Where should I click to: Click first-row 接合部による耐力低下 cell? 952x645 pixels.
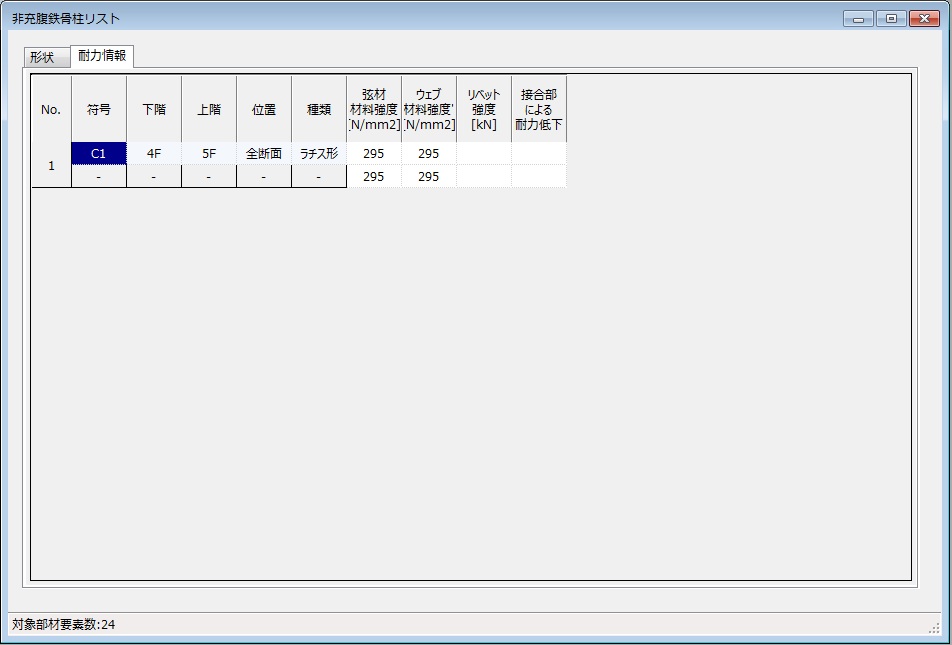pos(539,154)
